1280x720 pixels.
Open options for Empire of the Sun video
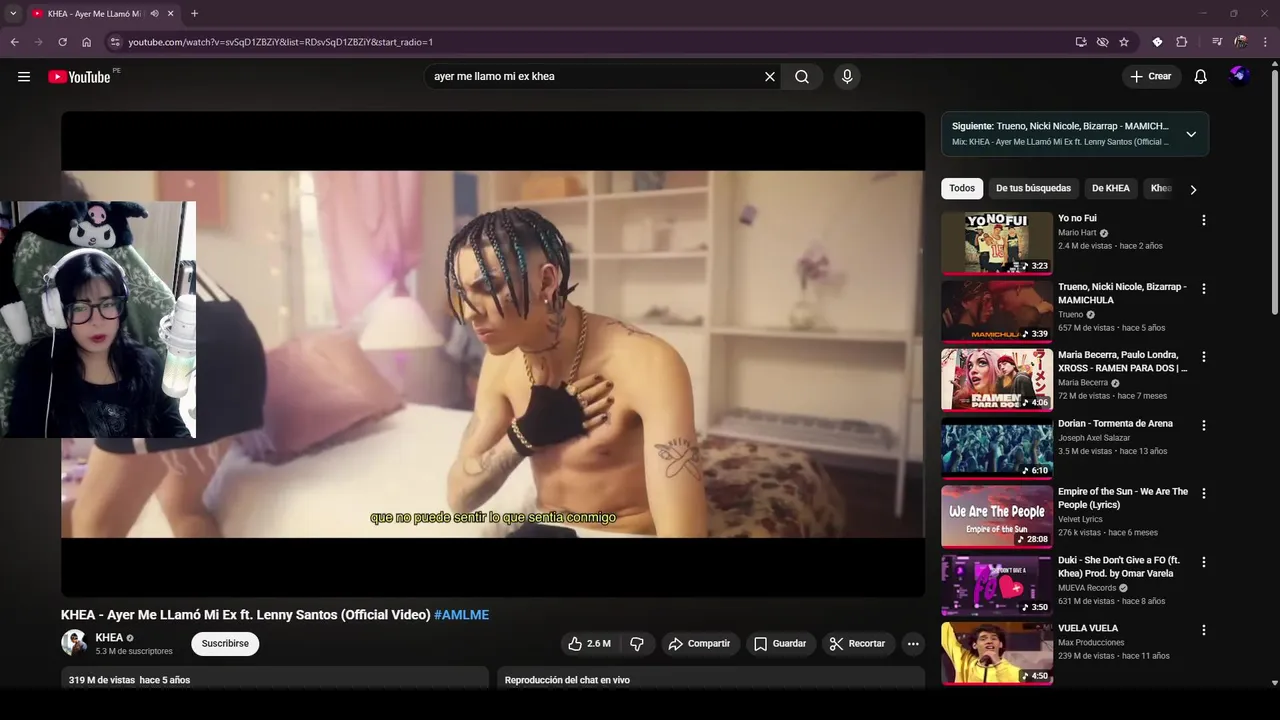1204,493
